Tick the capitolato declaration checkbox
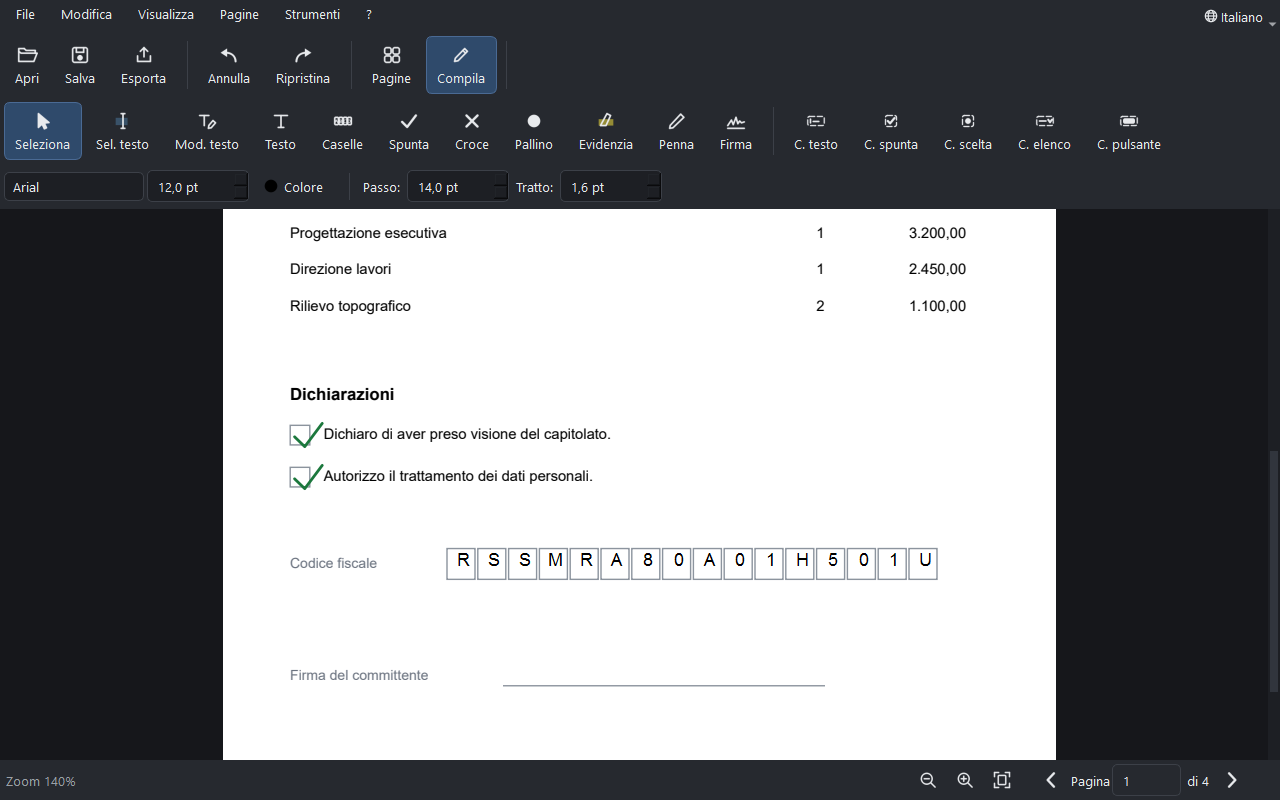Viewport: 1280px width, 800px height. coord(300,435)
